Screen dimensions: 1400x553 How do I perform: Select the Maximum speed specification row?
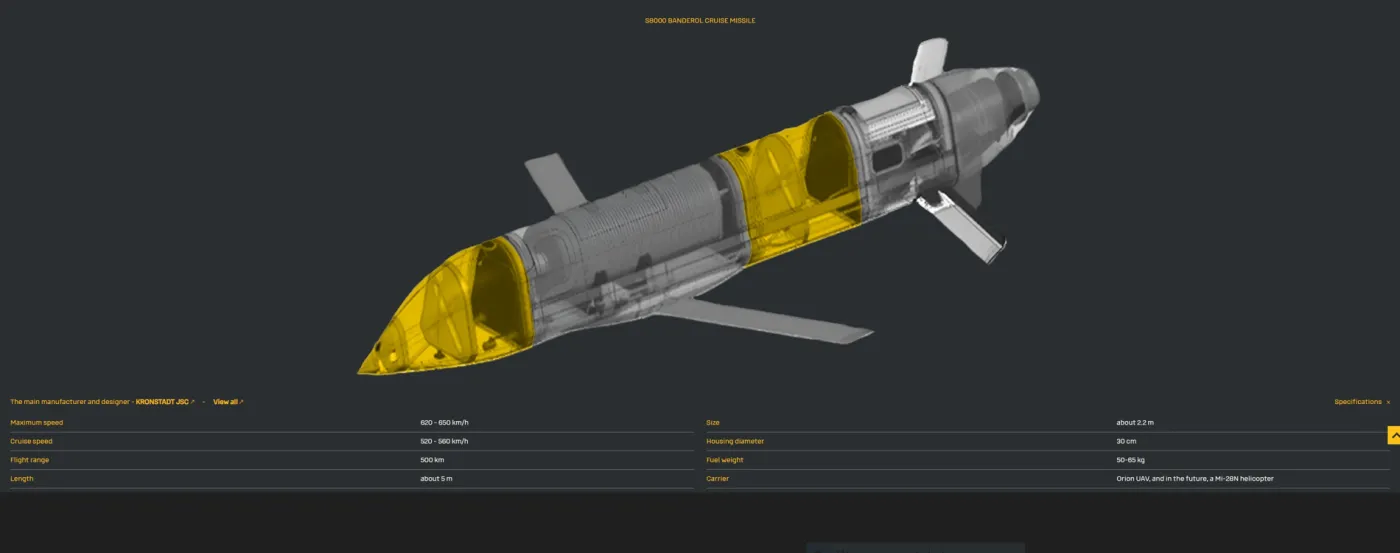pyautogui.click(x=36, y=423)
